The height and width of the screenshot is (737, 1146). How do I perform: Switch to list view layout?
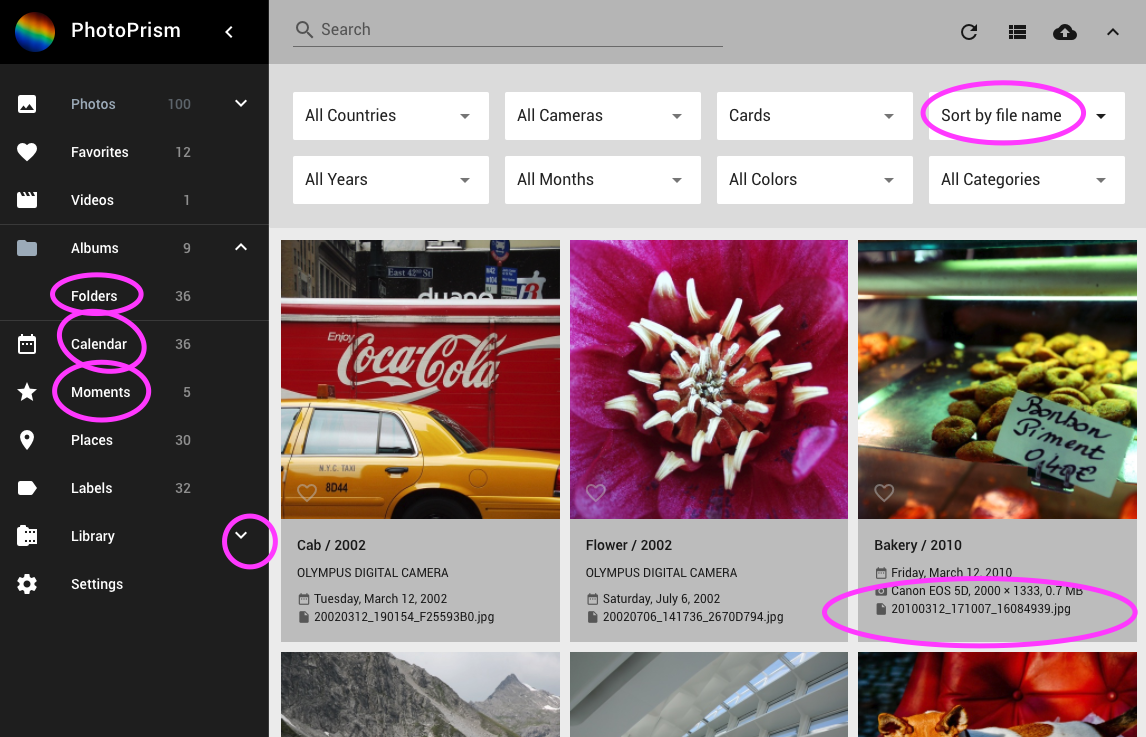(x=1017, y=32)
